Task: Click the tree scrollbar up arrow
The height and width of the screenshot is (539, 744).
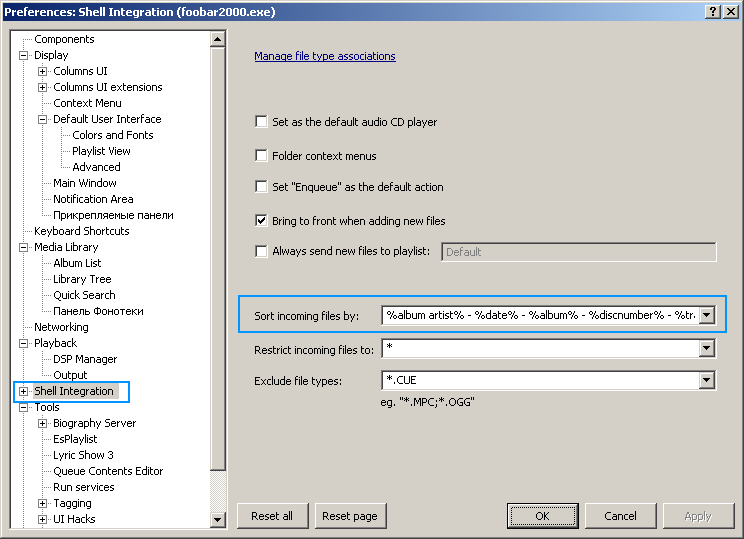Action: point(217,39)
